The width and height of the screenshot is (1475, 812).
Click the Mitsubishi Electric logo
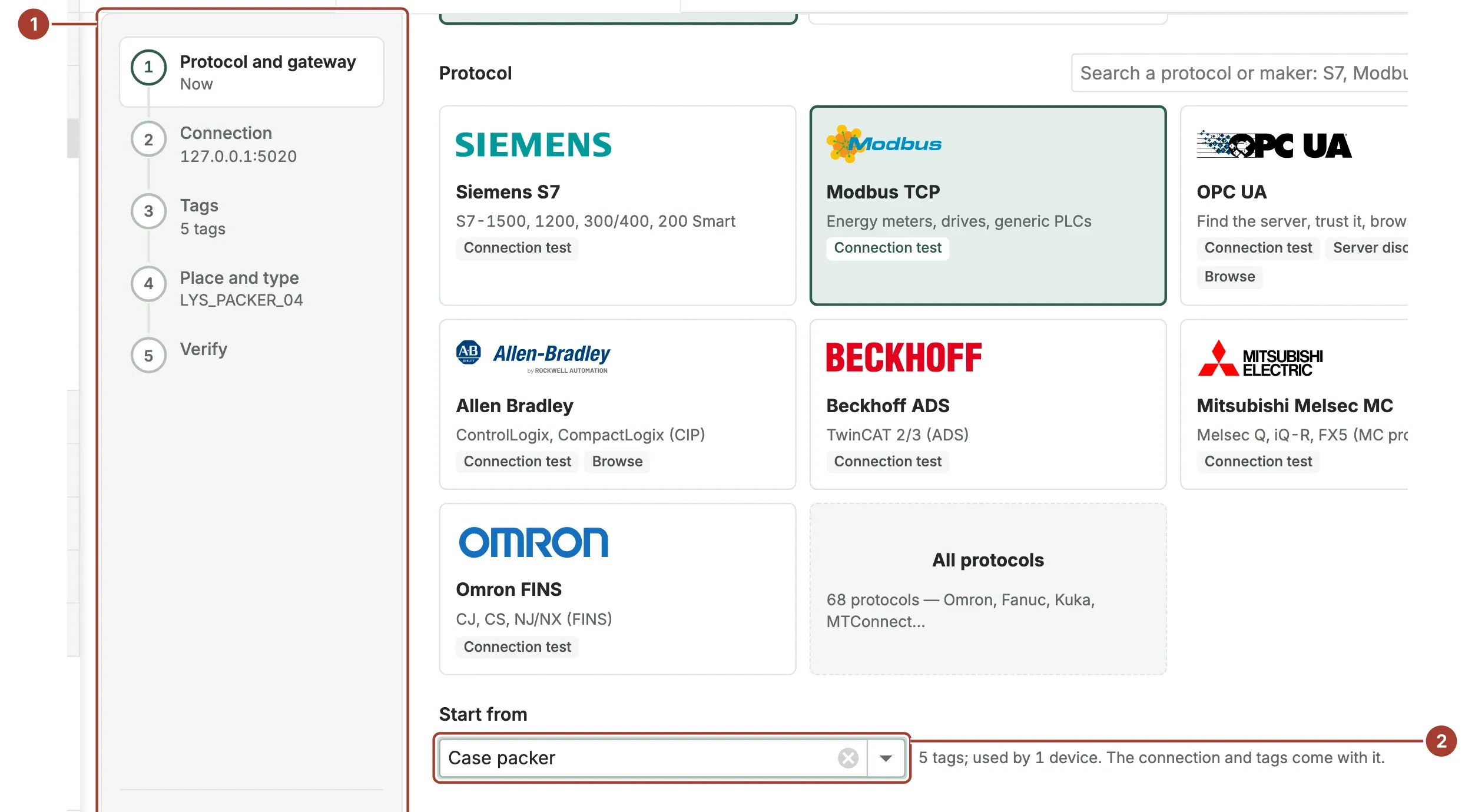(1260, 358)
